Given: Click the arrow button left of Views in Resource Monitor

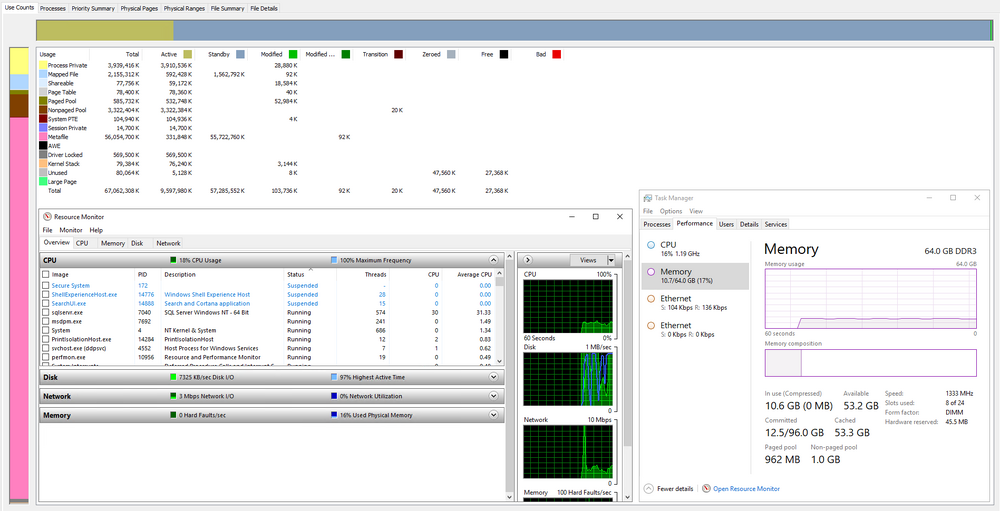Looking at the screenshot, I should click(528, 260).
